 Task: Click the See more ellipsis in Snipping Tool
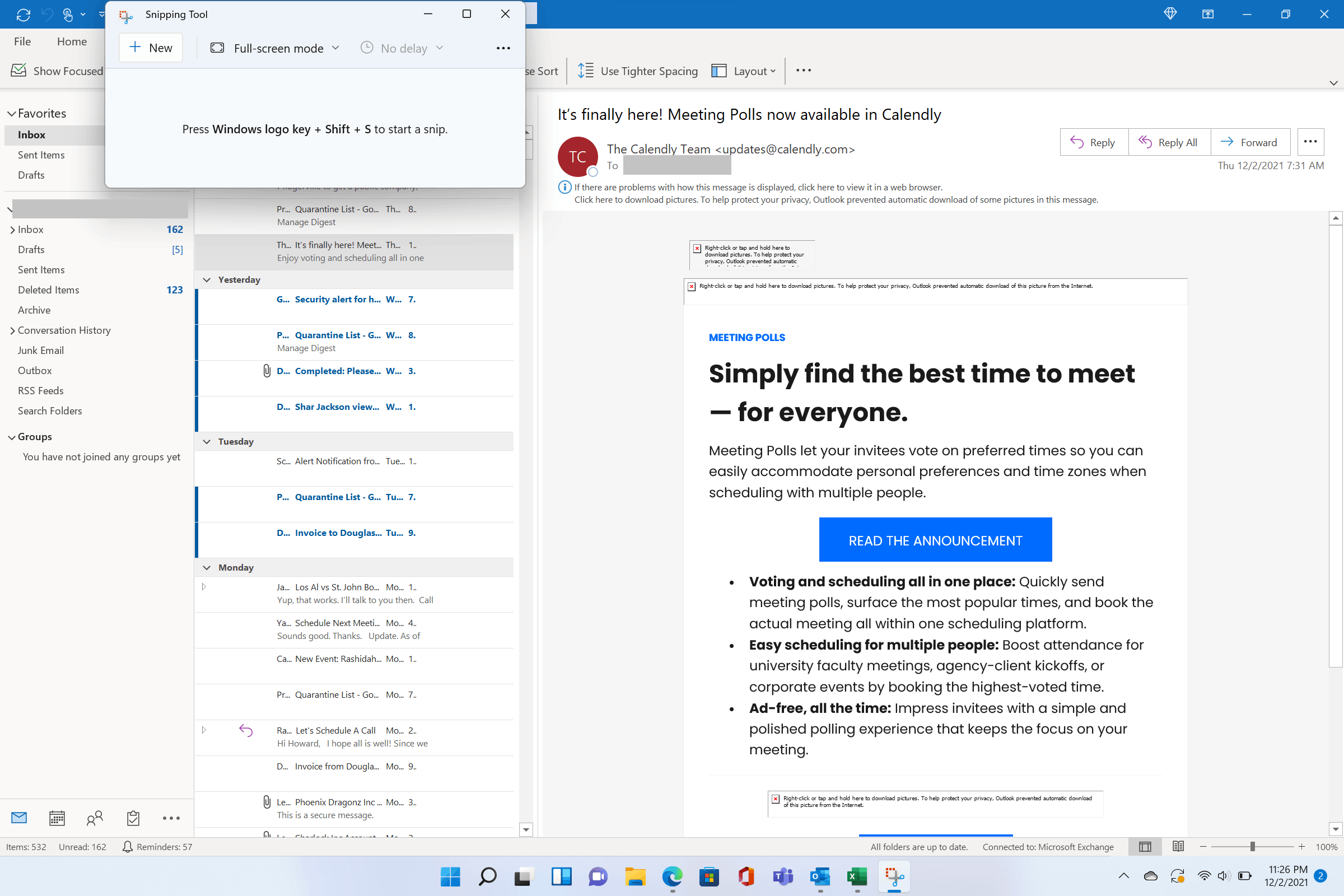503,48
